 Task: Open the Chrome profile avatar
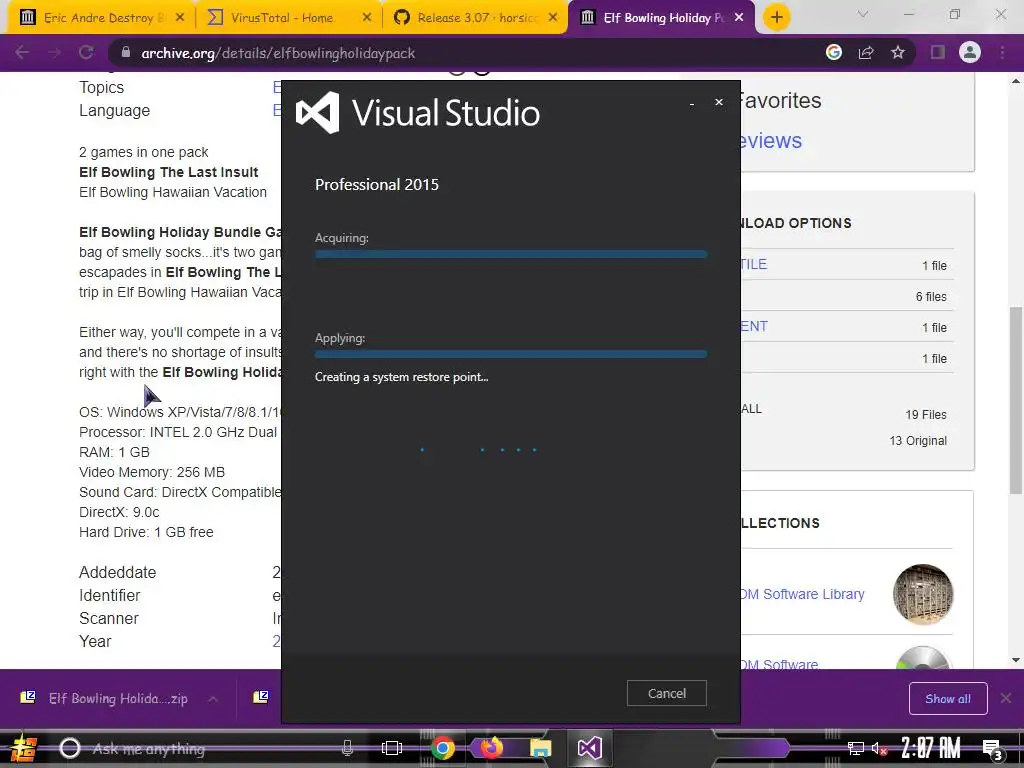970,52
